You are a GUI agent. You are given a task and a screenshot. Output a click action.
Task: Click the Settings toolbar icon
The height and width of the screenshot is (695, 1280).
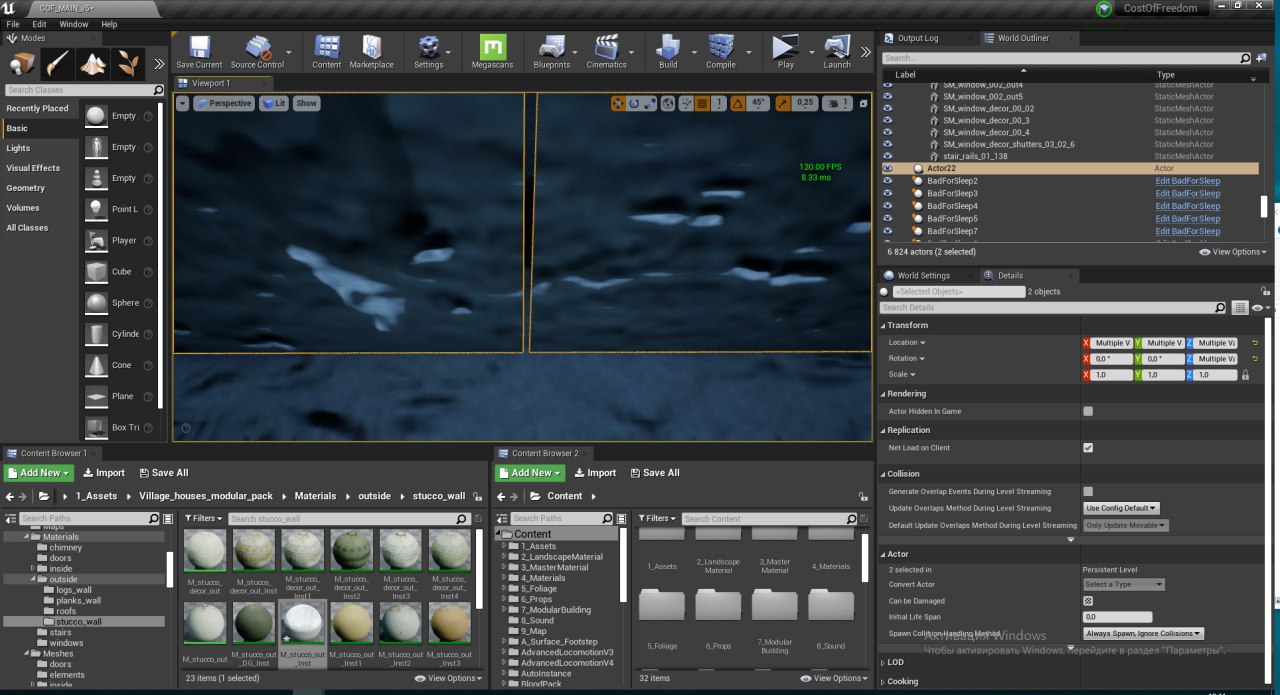[428, 51]
